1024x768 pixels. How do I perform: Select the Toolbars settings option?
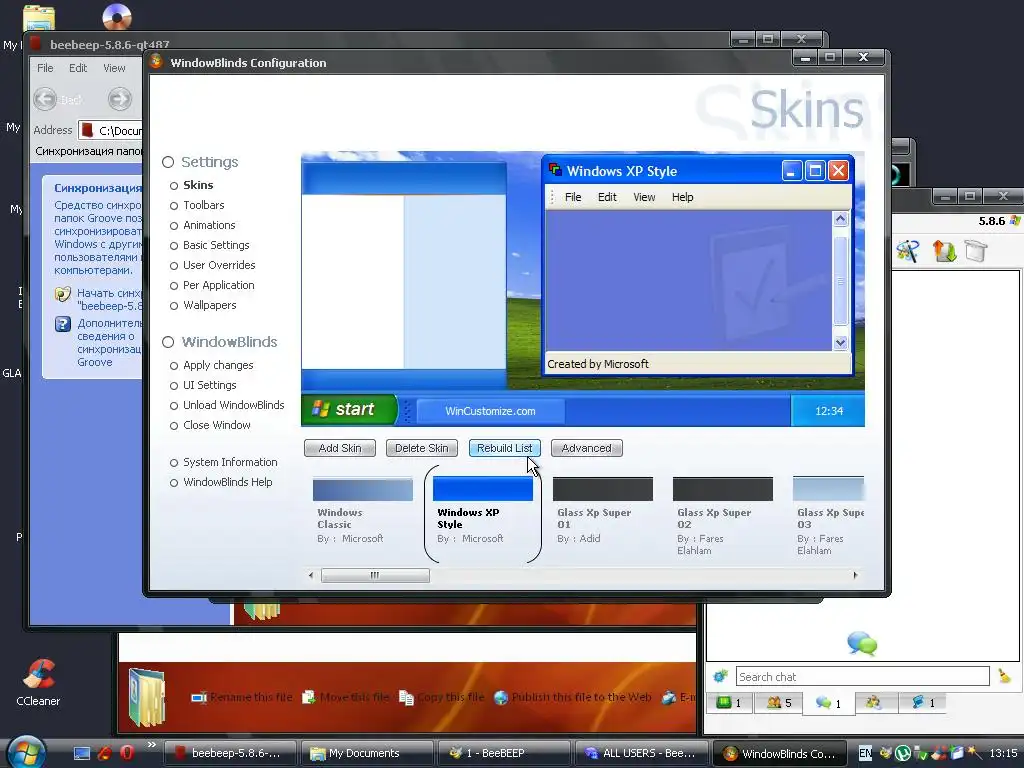pyautogui.click(x=203, y=205)
